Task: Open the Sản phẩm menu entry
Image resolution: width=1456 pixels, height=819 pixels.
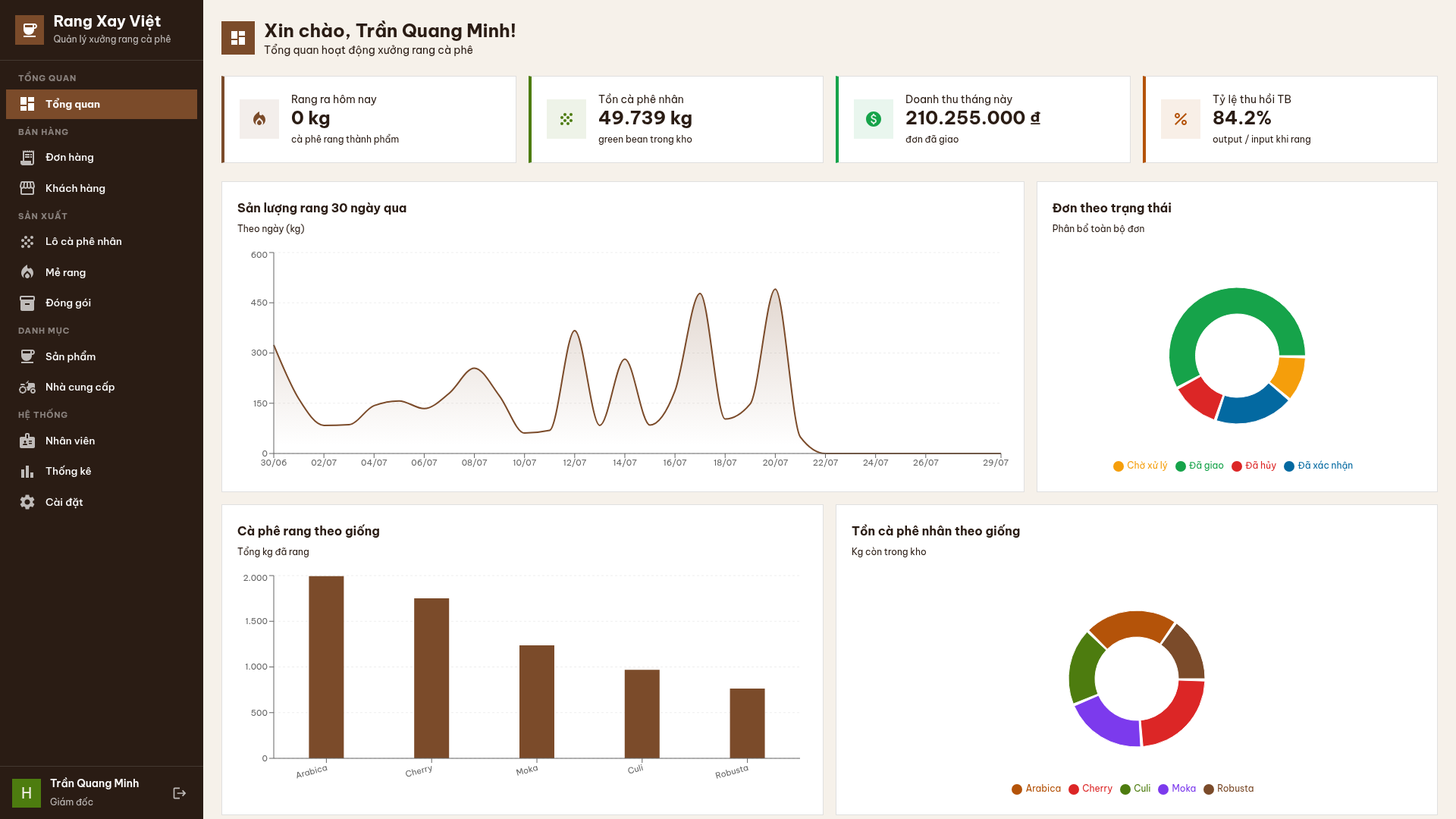Action: point(102,356)
